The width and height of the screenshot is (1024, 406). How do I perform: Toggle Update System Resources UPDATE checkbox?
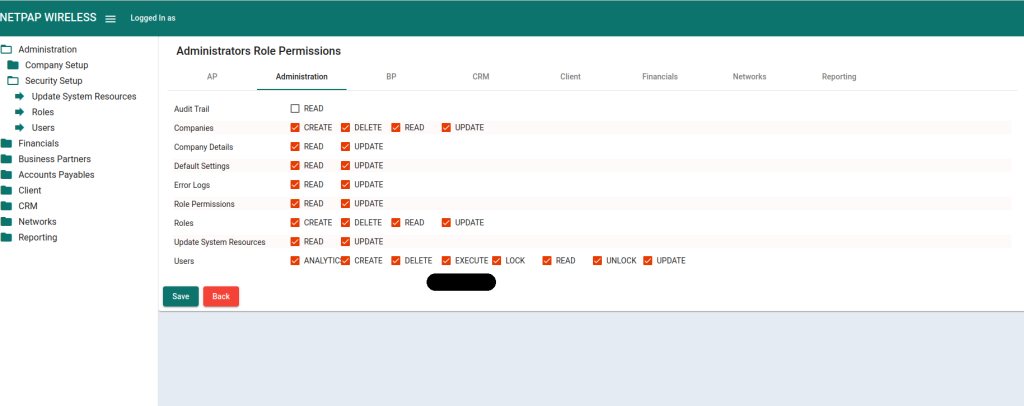345,241
